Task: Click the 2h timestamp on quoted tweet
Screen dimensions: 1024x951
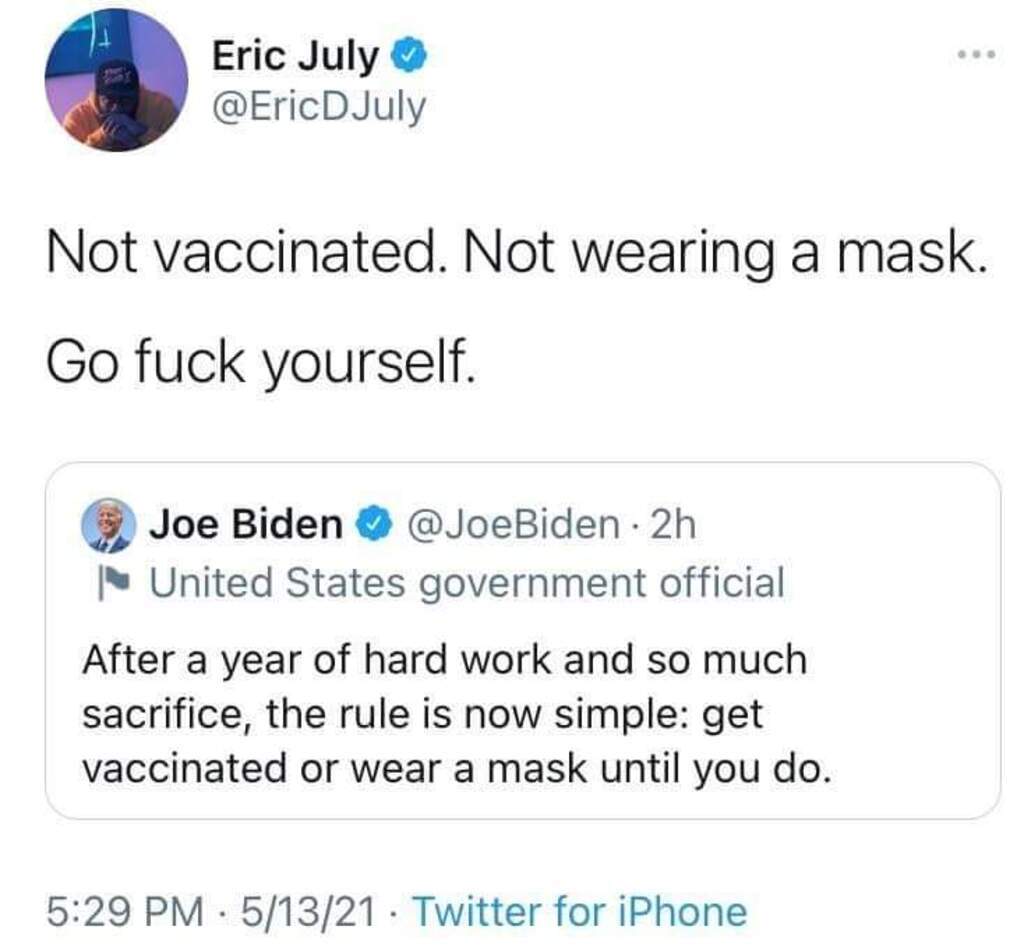Action: point(672,524)
